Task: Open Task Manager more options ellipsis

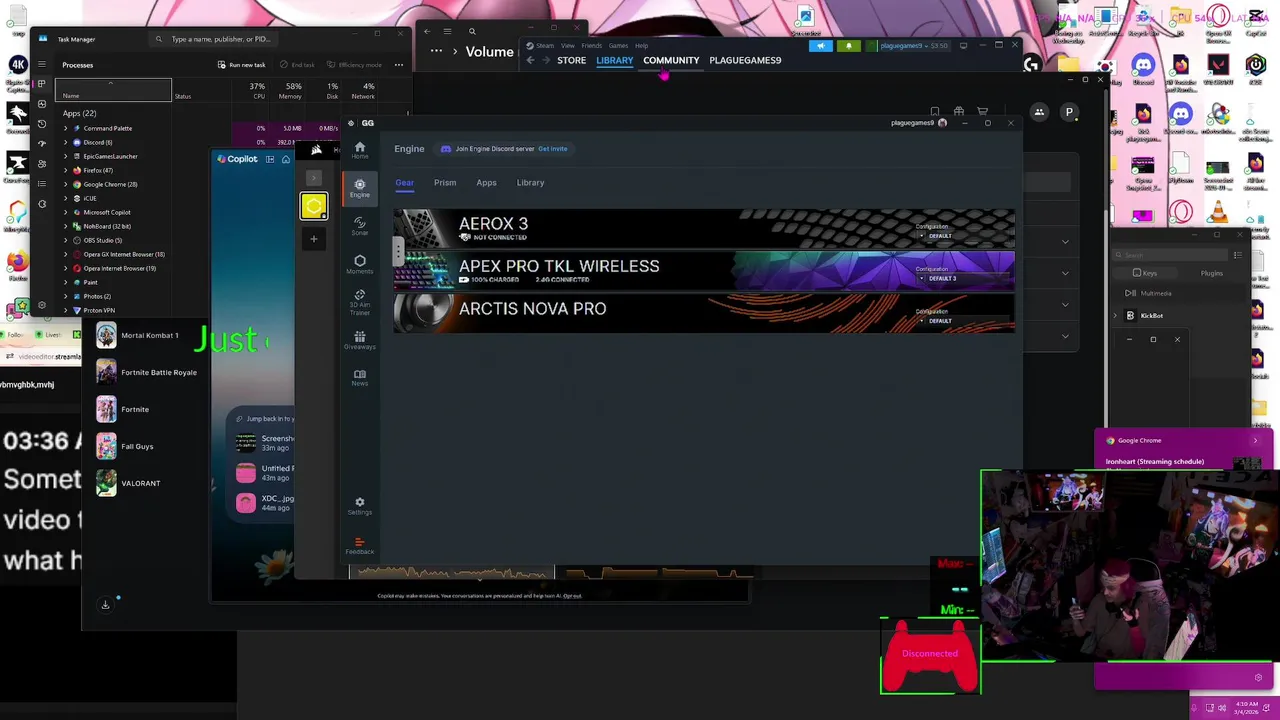Action: click(x=398, y=65)
